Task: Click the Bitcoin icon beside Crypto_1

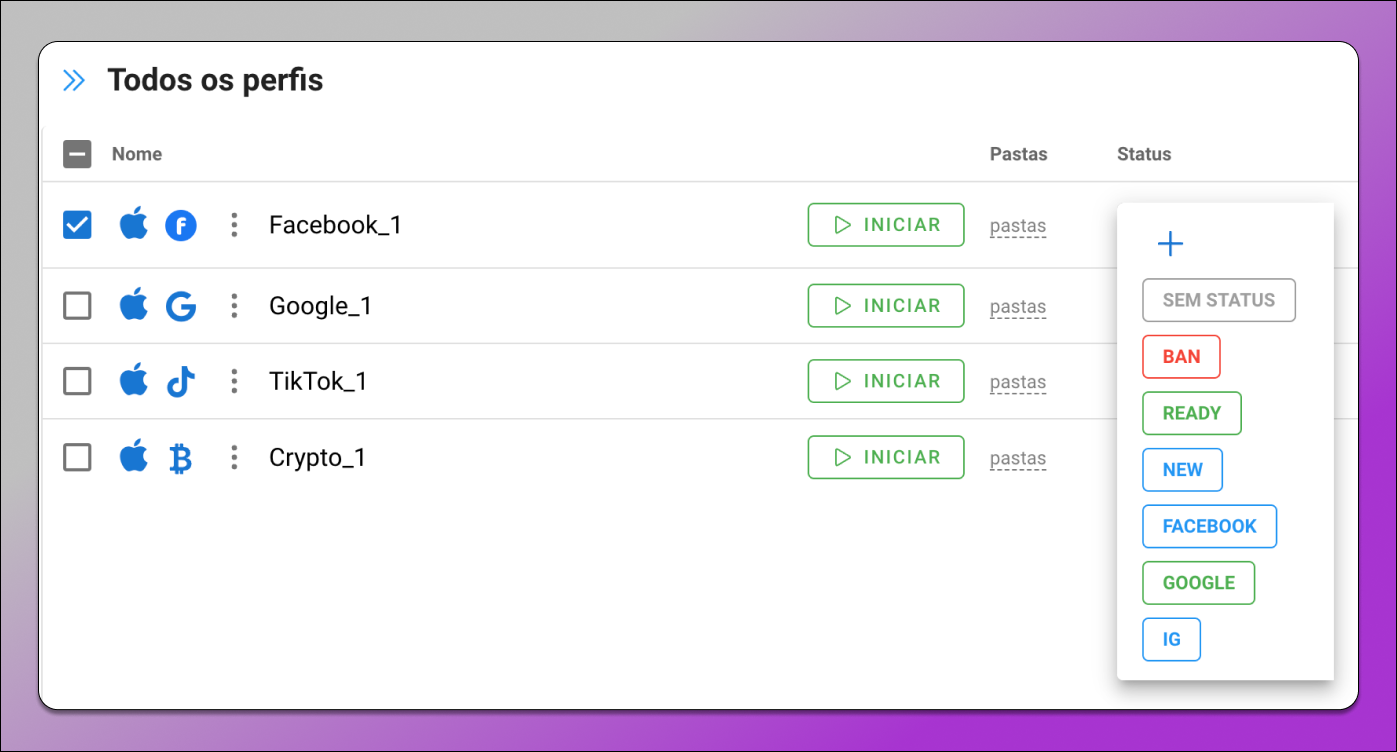Action: [181, 459]
